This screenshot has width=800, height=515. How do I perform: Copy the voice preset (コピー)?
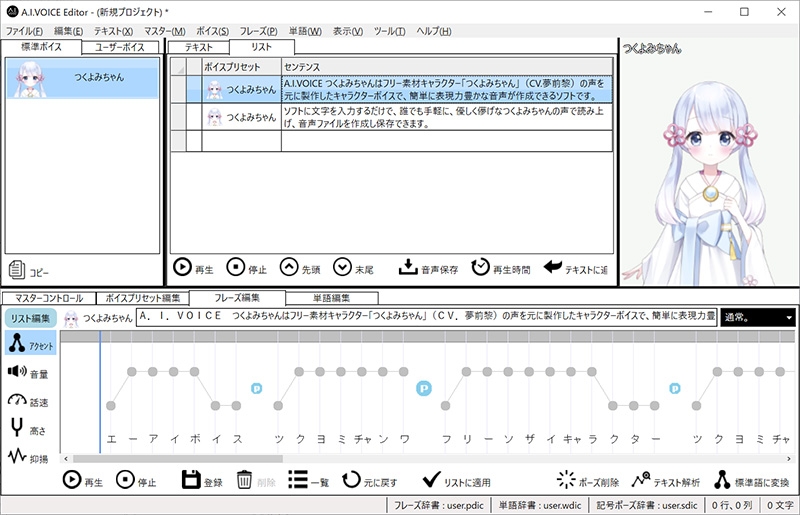coord(29,271)
